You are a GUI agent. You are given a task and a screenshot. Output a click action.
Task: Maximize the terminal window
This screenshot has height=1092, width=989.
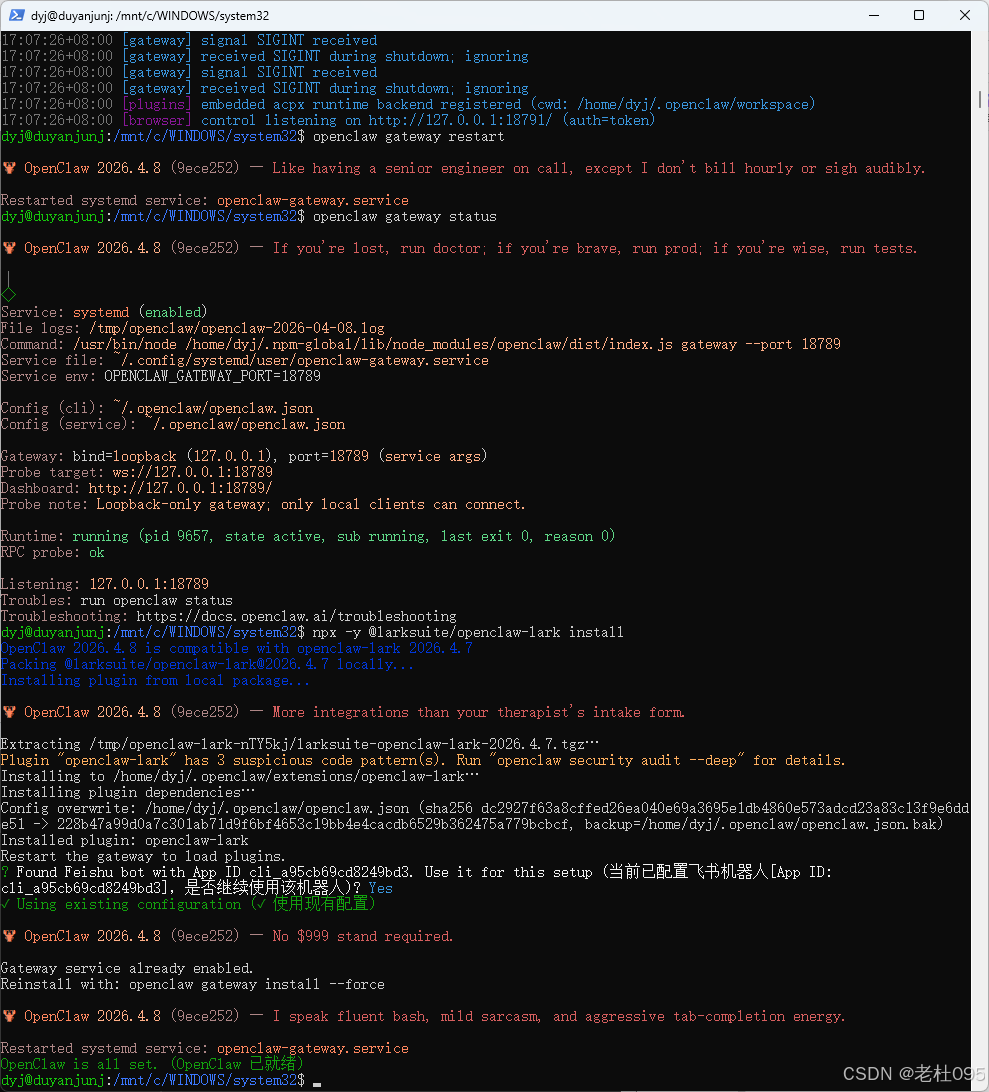(x=919, y=15)
